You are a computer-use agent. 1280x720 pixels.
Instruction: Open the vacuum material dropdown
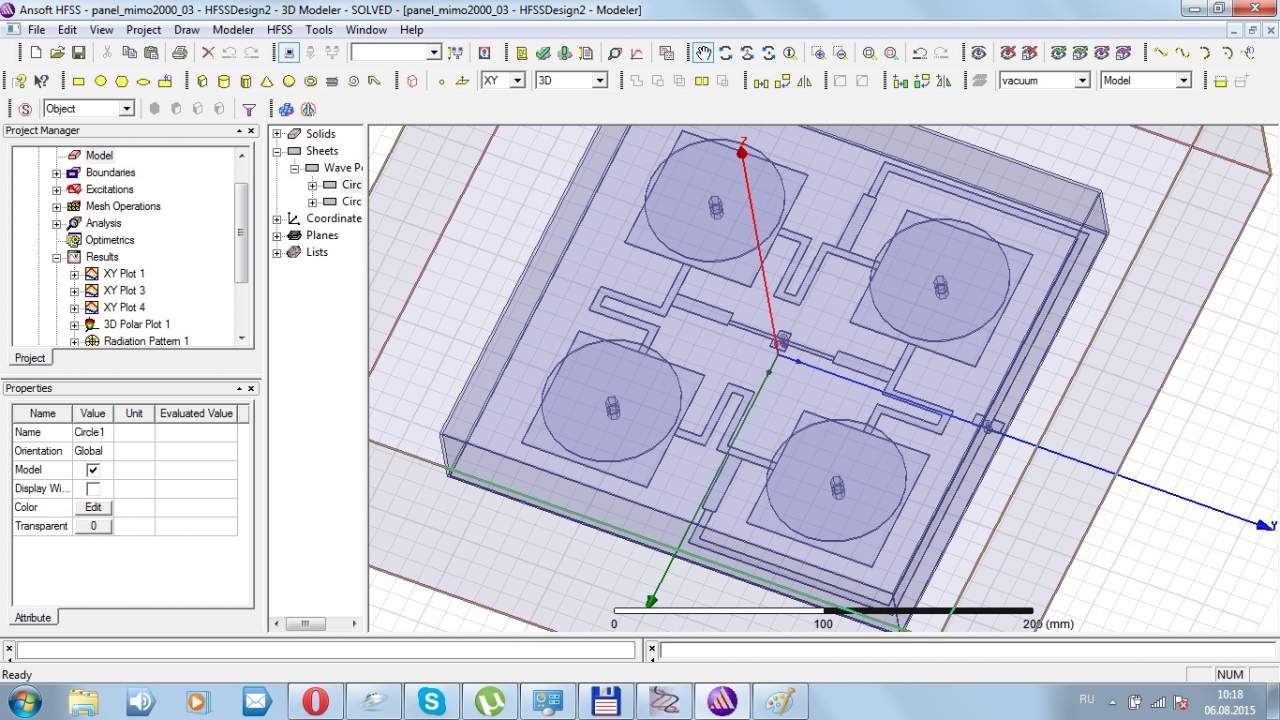[1082, 81]
